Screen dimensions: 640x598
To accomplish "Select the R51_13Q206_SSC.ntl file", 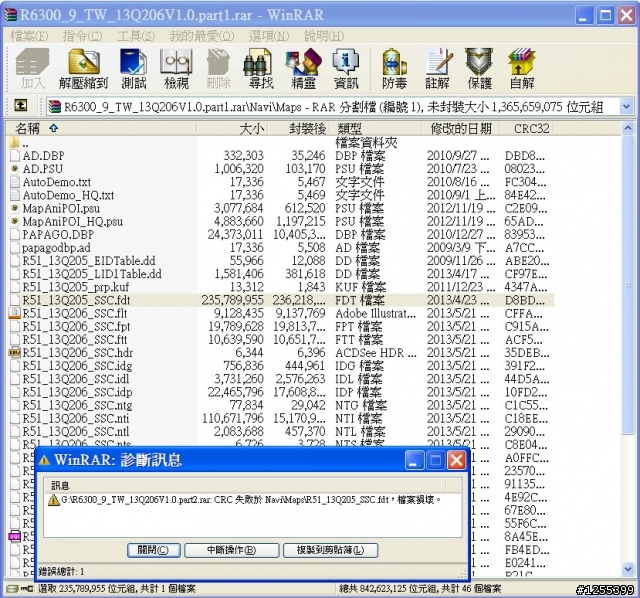I will tap(76, 431).
